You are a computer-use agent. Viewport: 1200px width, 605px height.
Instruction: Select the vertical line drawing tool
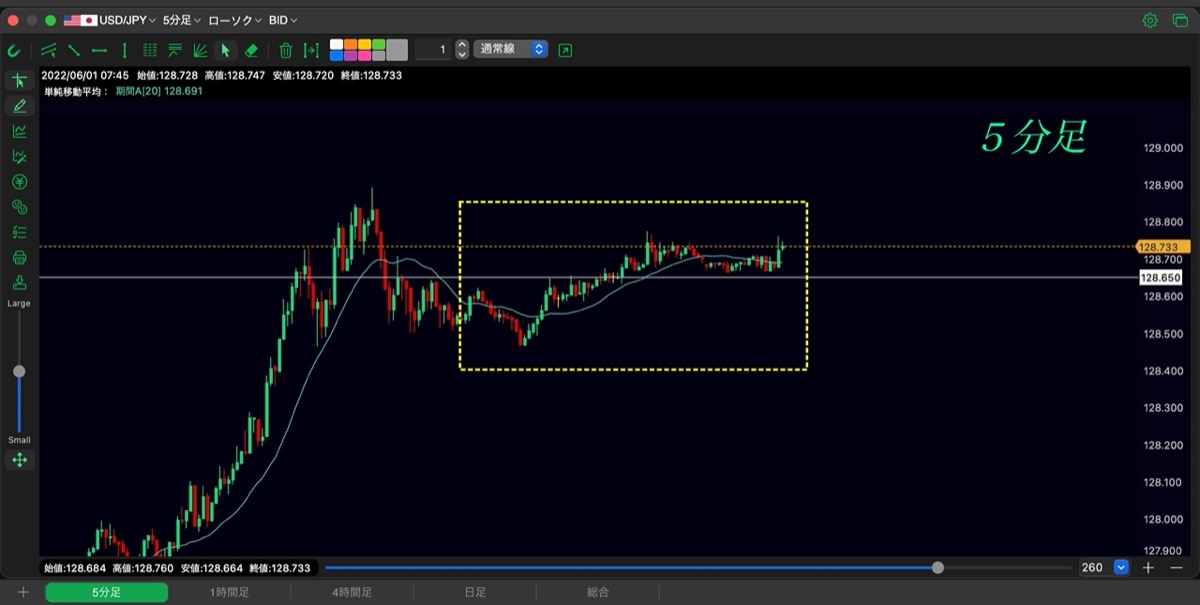[x=125, y=50]
